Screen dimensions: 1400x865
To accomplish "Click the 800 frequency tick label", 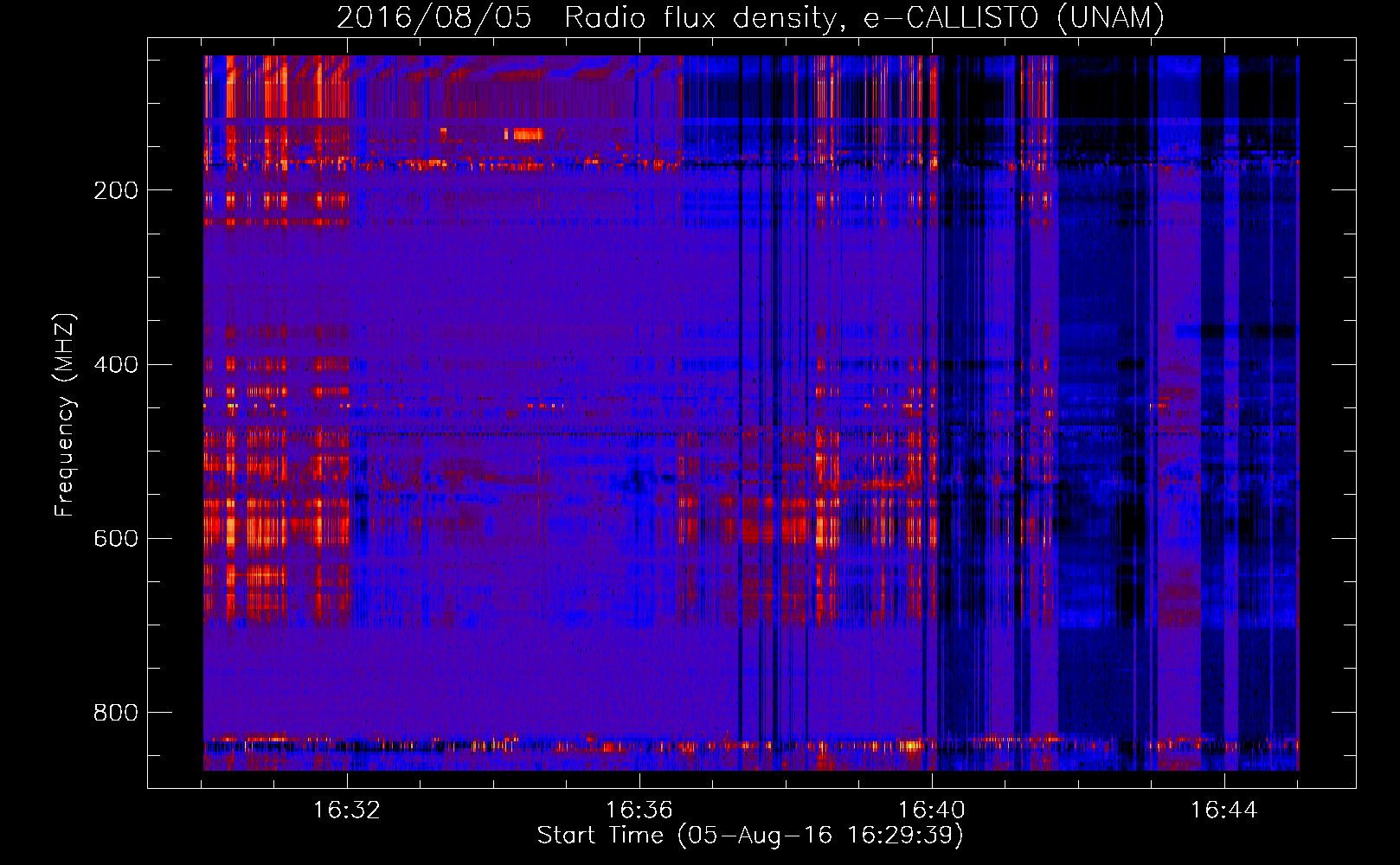I will (115, 712).
